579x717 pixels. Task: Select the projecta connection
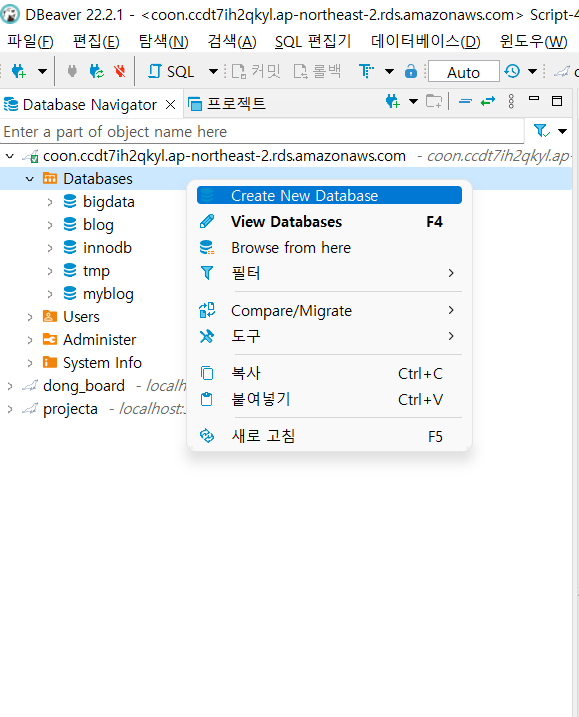[70, 409]
